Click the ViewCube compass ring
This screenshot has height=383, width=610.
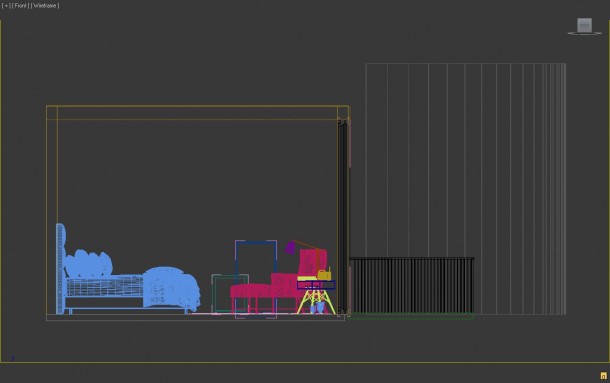(584, 34)
